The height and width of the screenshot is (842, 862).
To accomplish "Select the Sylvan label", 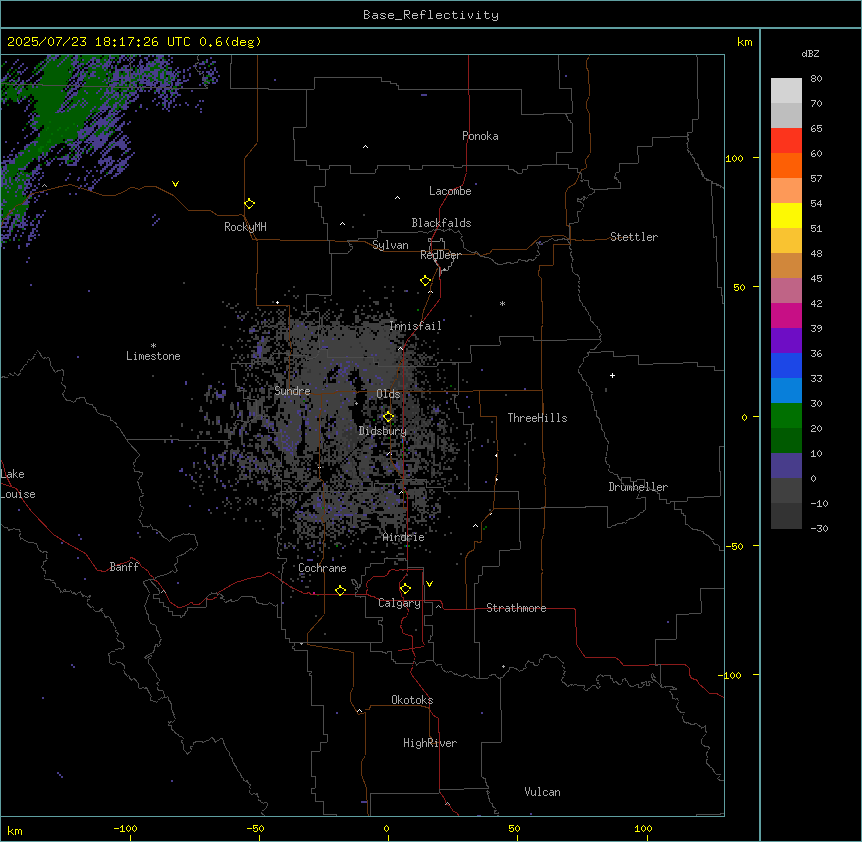I will click(390, 245).
